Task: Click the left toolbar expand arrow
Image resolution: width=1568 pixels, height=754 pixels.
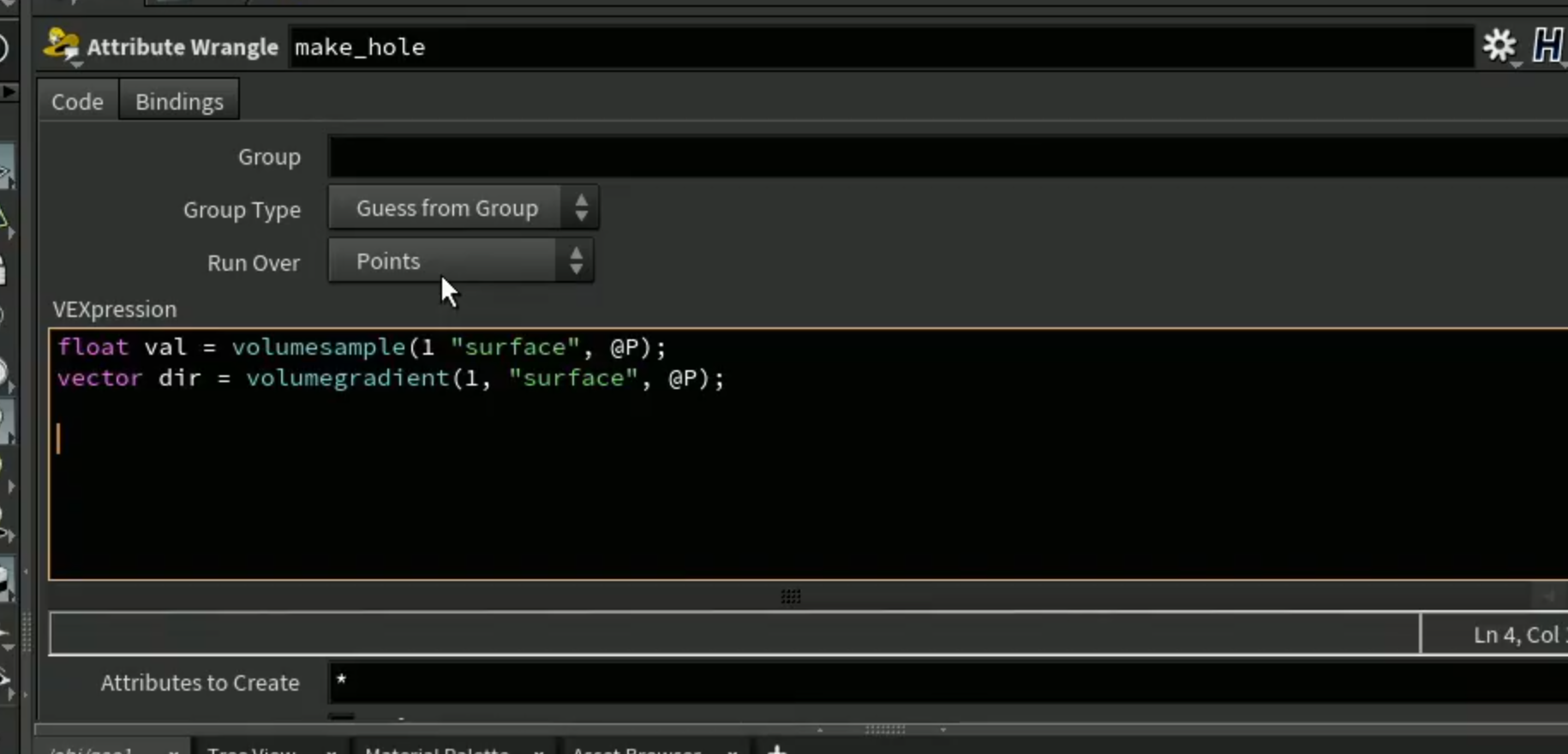Action: click(x=9, y=91)
